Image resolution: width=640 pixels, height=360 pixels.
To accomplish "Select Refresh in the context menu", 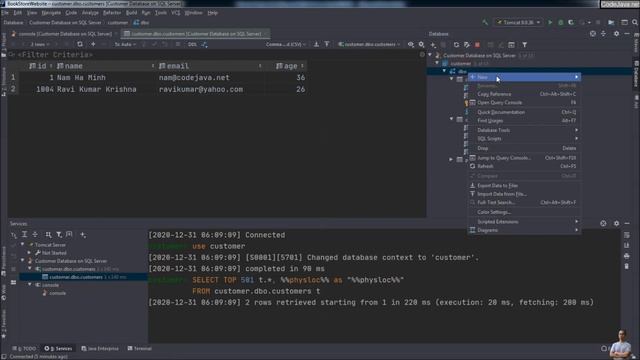I will (524, 167).
